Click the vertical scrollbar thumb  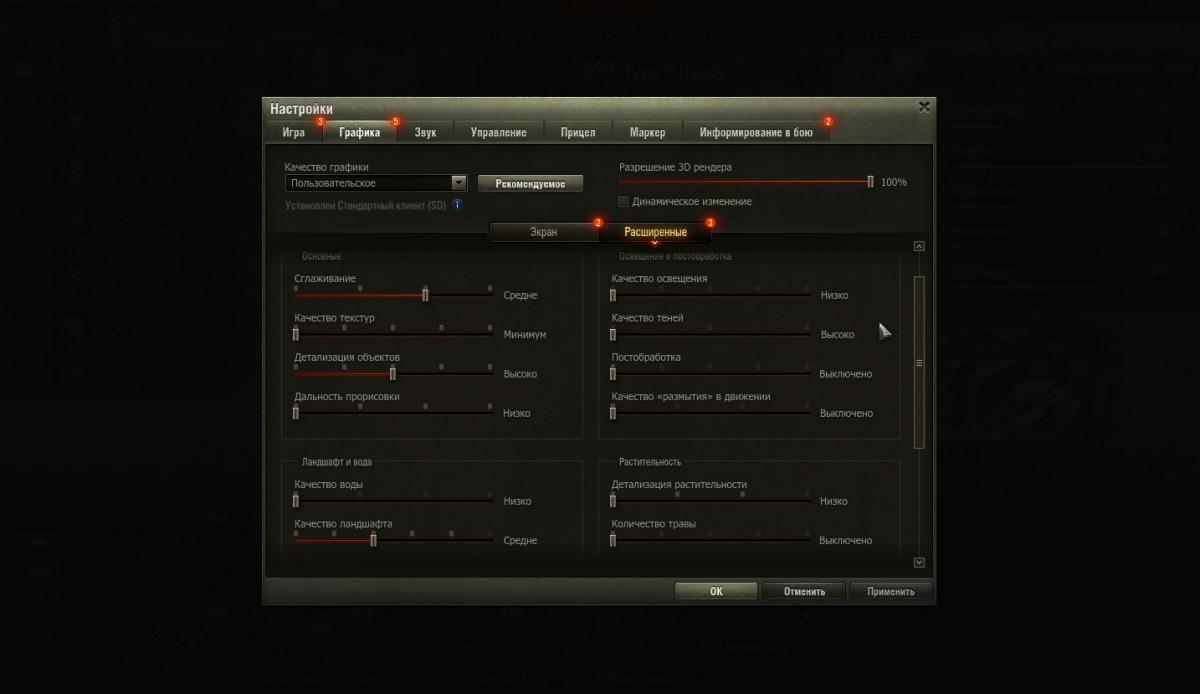click(919, 363)
